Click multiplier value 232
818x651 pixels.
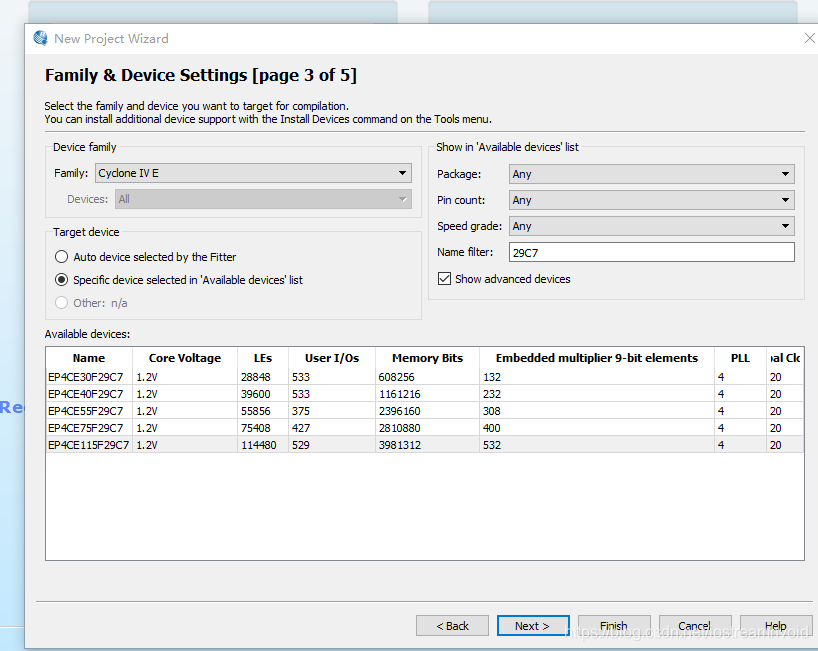point(492,394)
